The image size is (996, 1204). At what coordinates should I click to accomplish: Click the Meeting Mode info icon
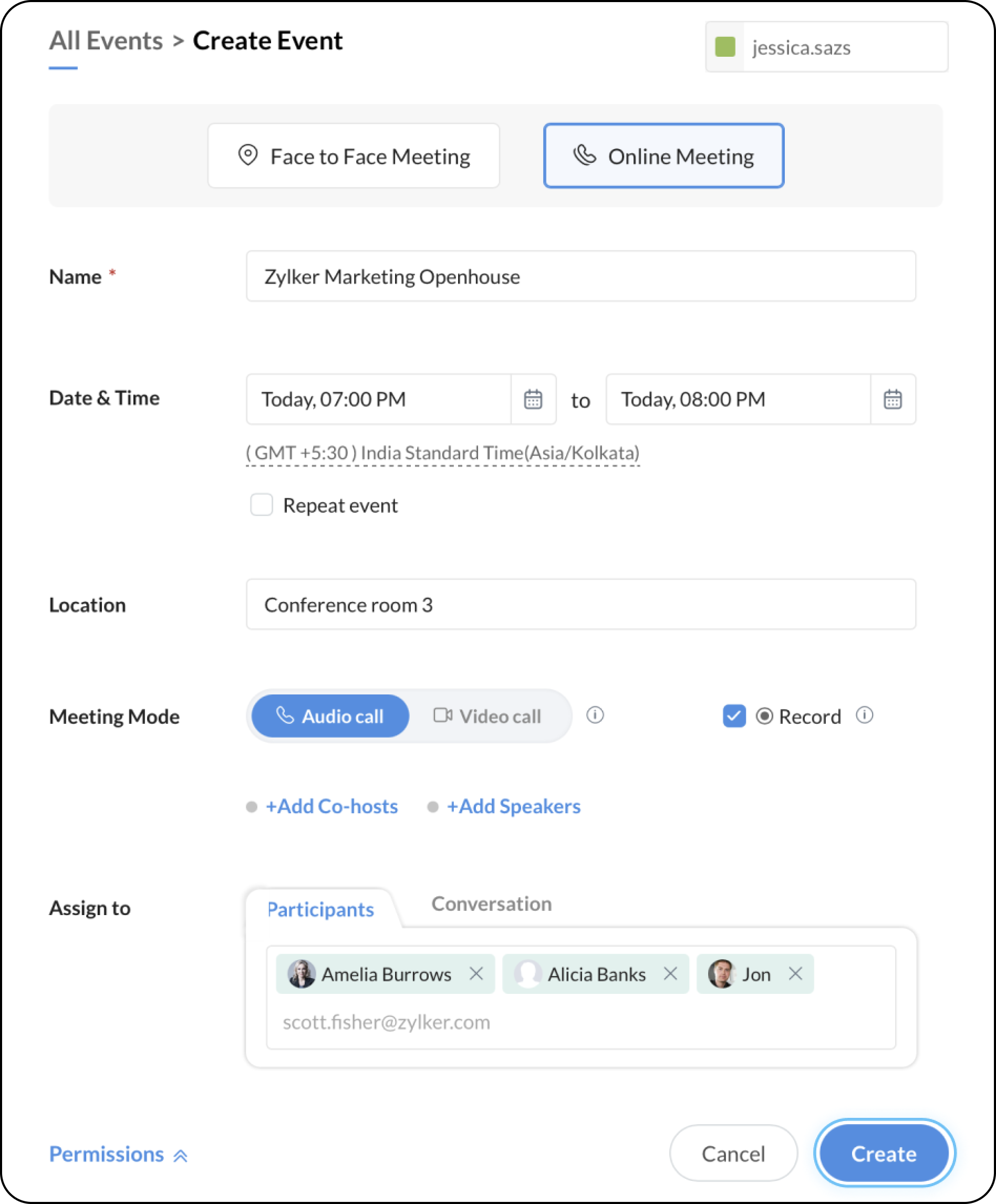coord(595,715)
